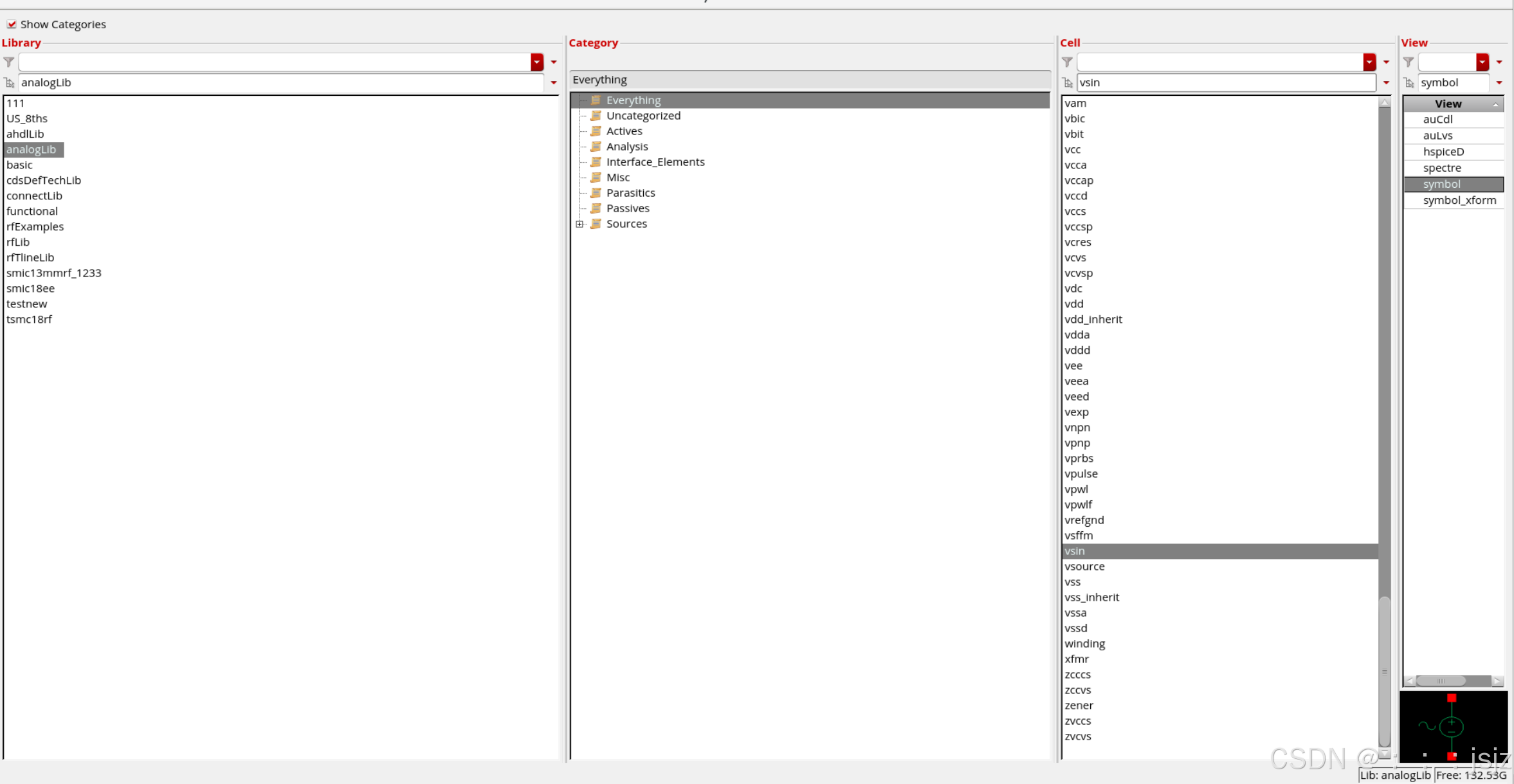This screenshot has width=1514, height=784.
Task: Select the vpulse cell
Action: click(x=1081, y=474)
